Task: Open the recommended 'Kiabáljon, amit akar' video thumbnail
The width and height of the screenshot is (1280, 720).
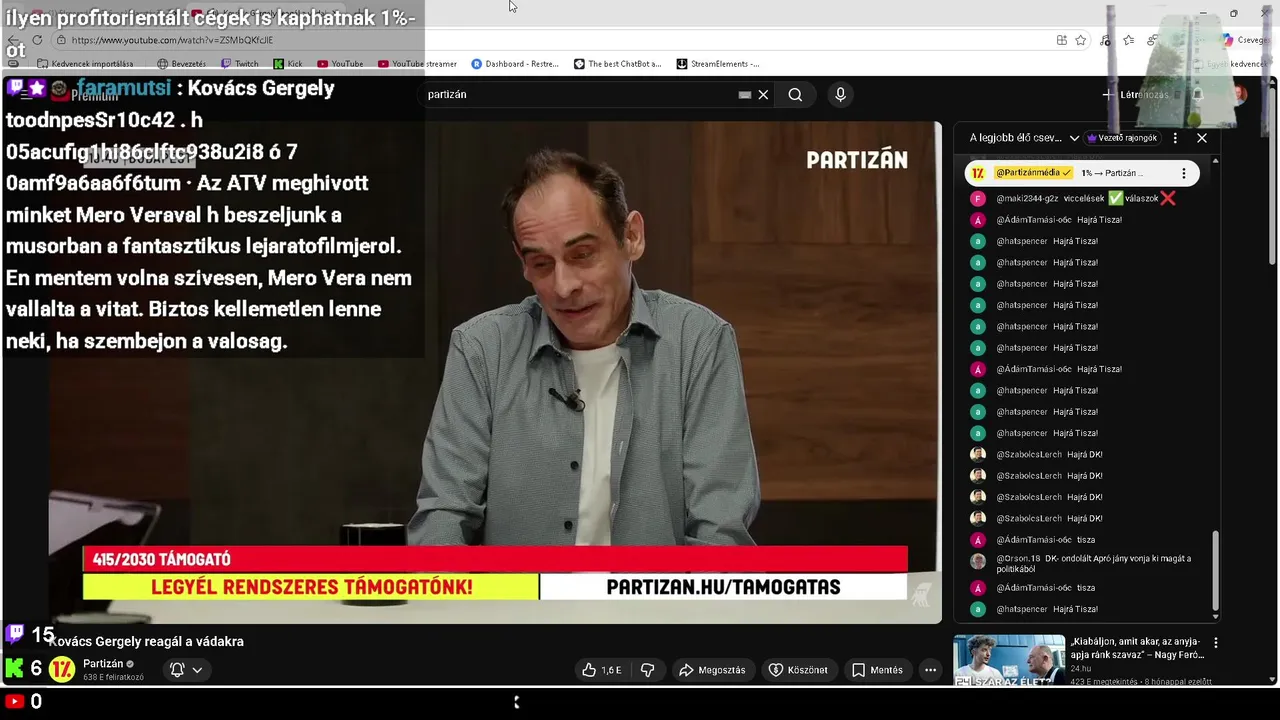Action: (1009, 659)
